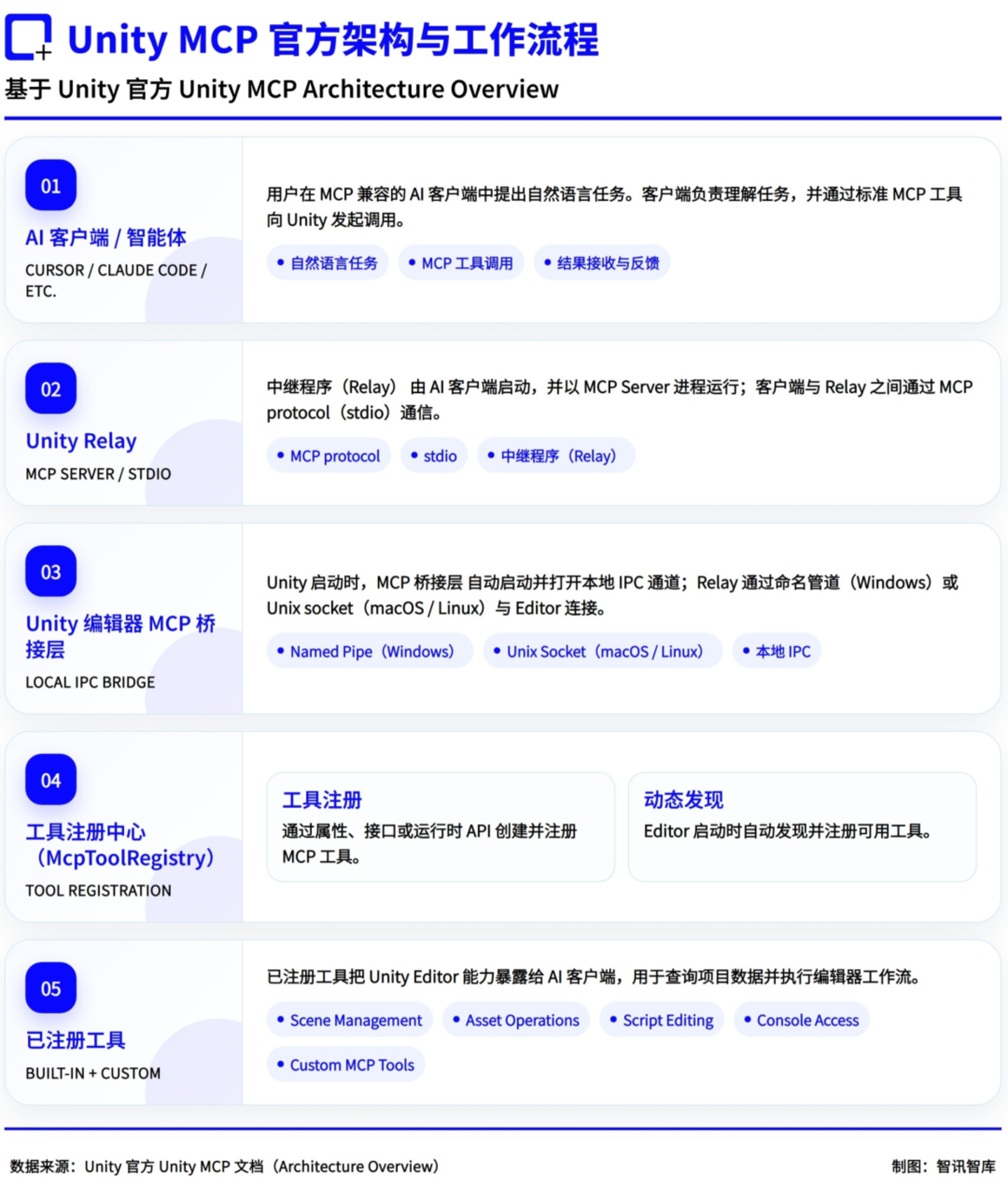Click the 05 step number badge

tap(50, 989)
